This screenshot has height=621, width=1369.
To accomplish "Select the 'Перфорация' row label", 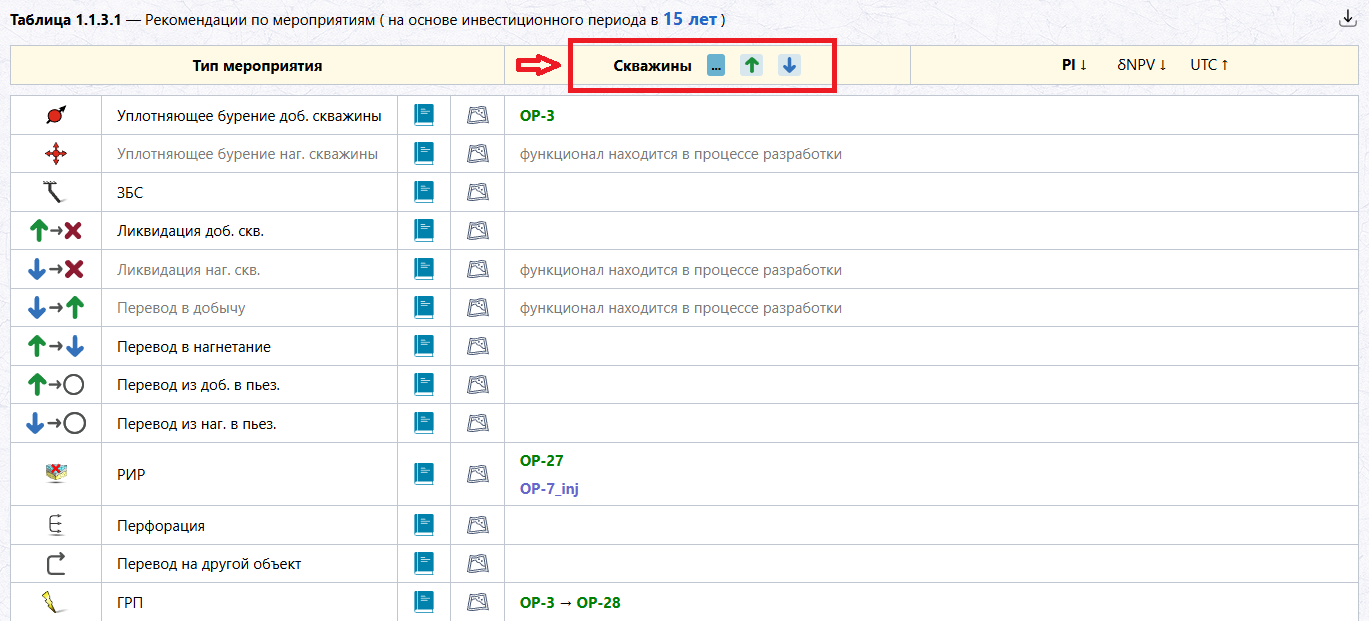I will click(161, 526).
